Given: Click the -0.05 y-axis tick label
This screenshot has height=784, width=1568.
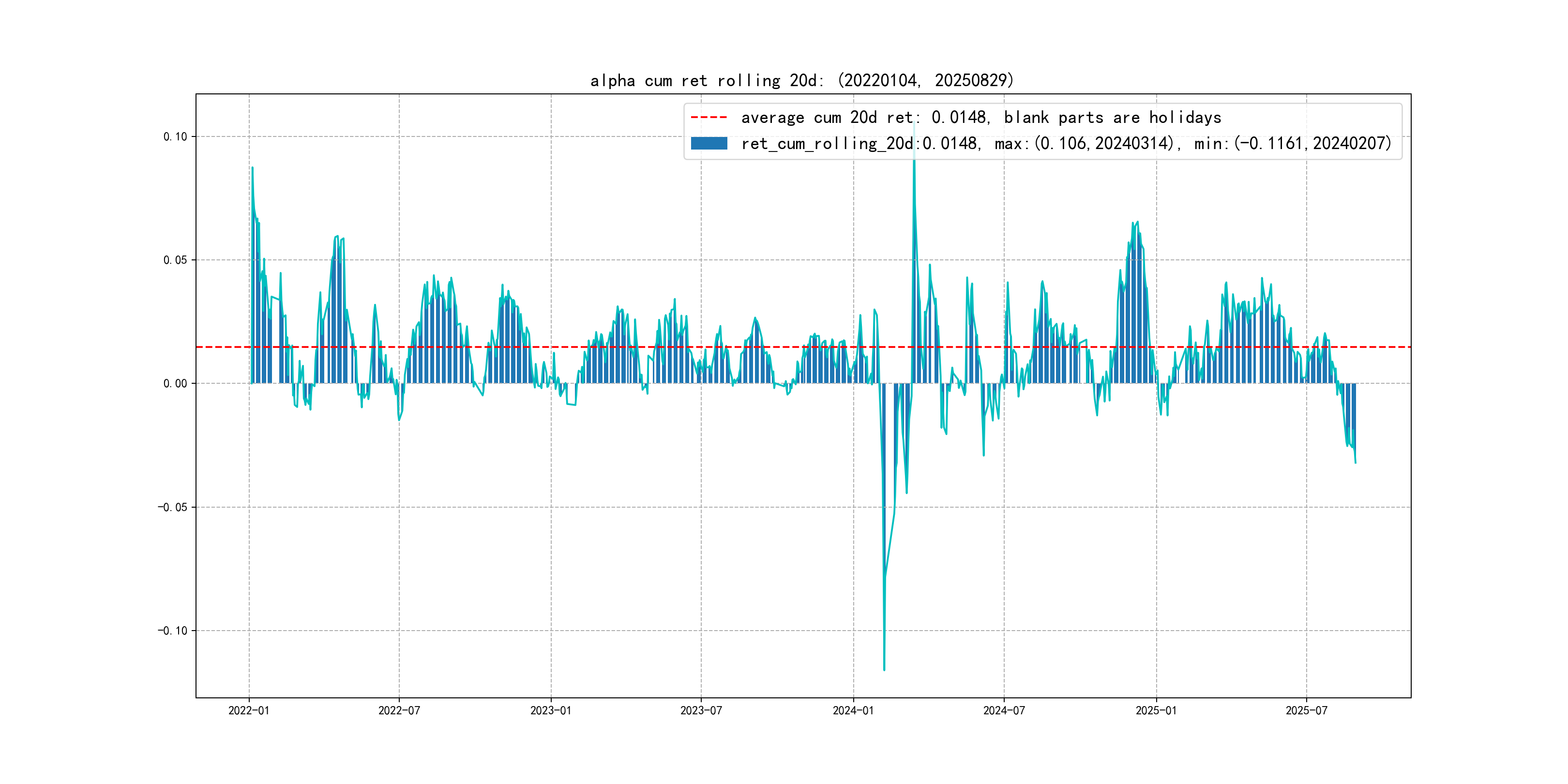Looking at the screenshot, I should [172, 507].
